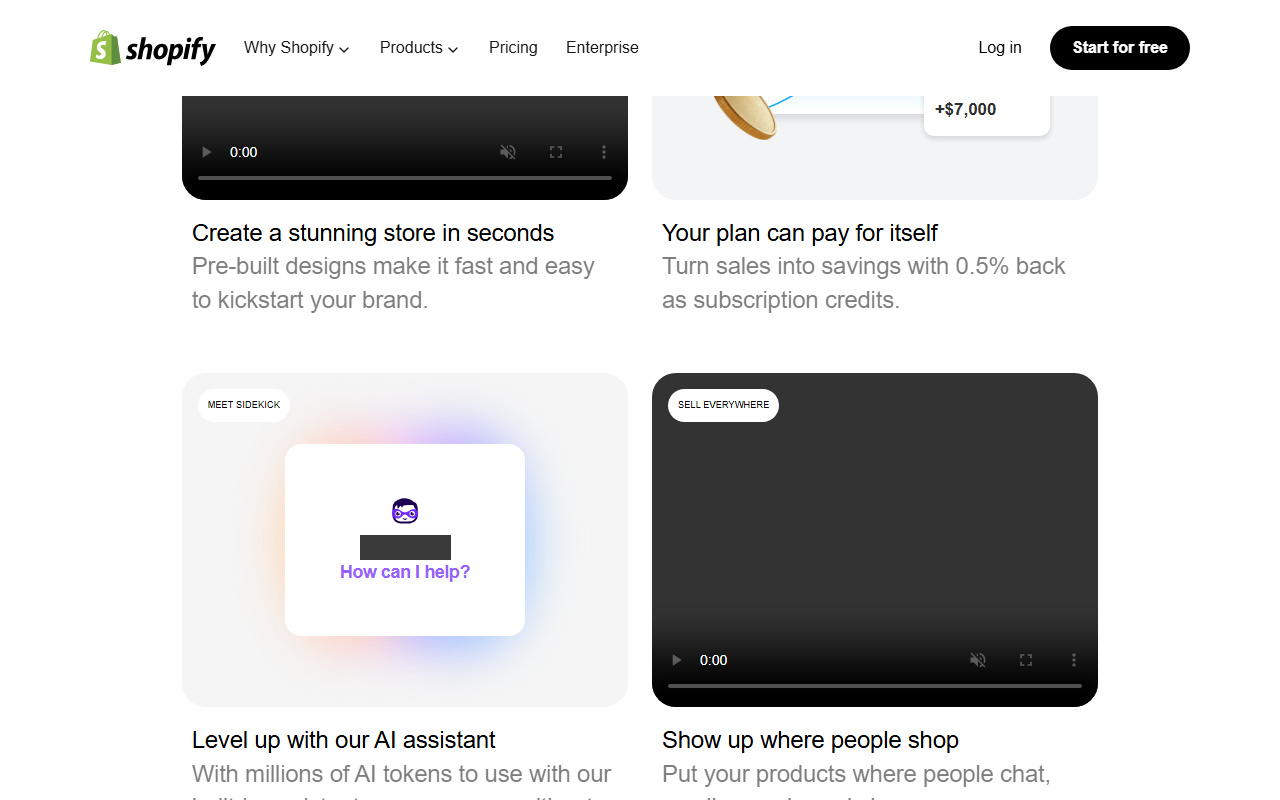Click the "Pre-built designs" description text

[394, 283]
